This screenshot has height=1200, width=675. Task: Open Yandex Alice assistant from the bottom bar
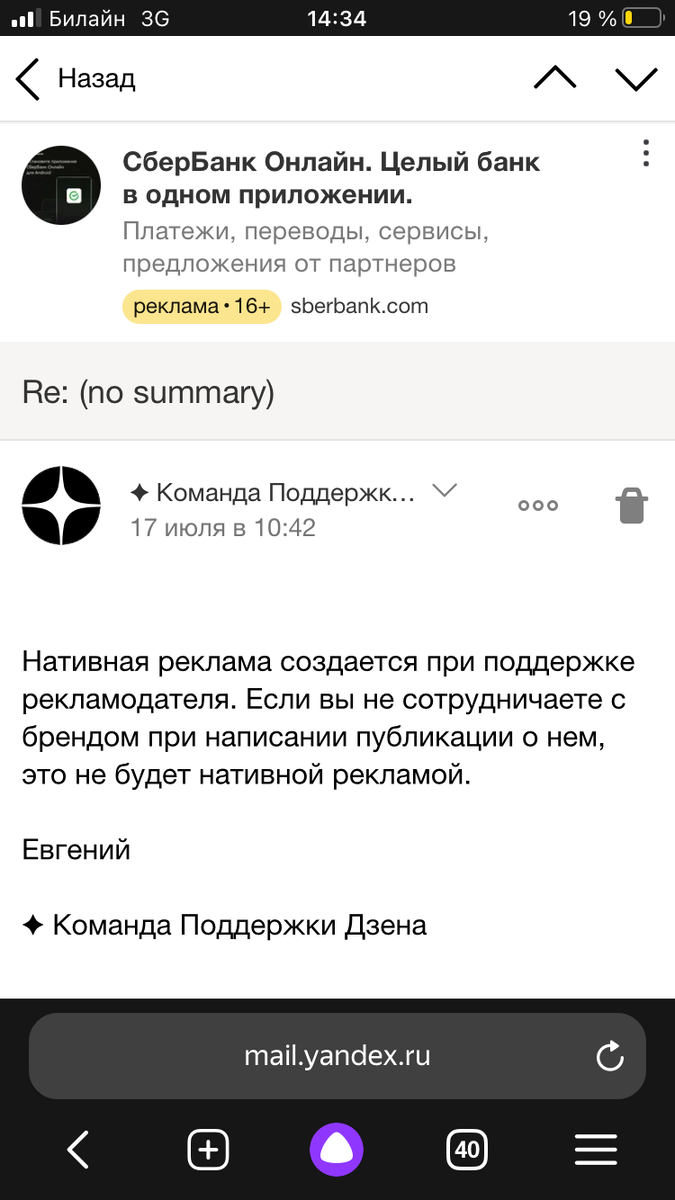point(337,1149)
